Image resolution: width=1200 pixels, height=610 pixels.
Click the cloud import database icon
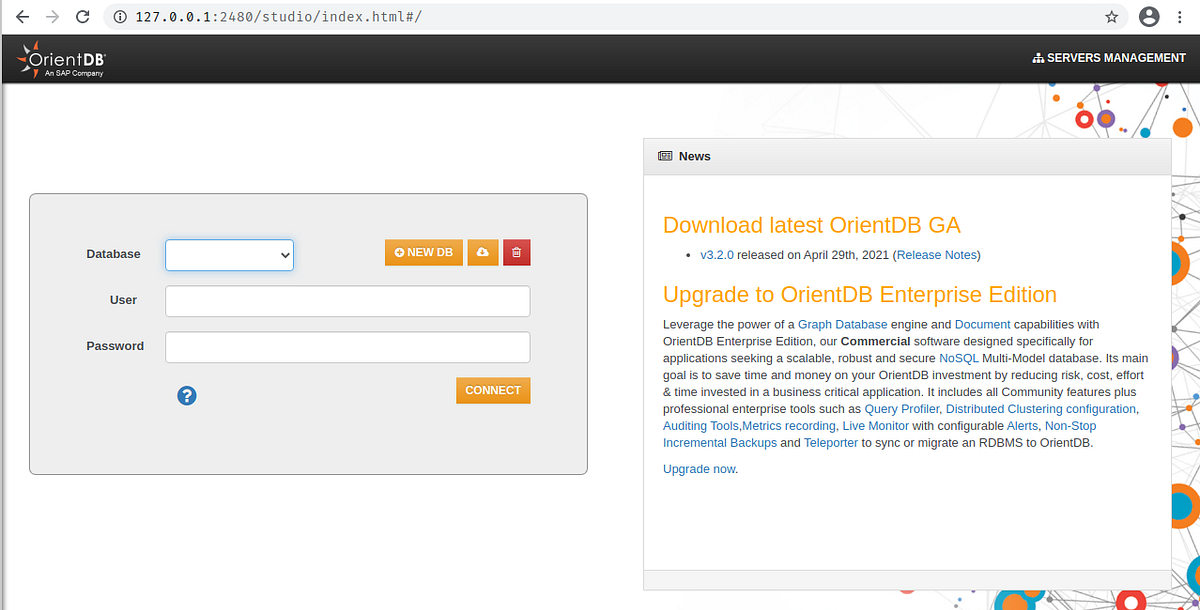click(482, 253)
